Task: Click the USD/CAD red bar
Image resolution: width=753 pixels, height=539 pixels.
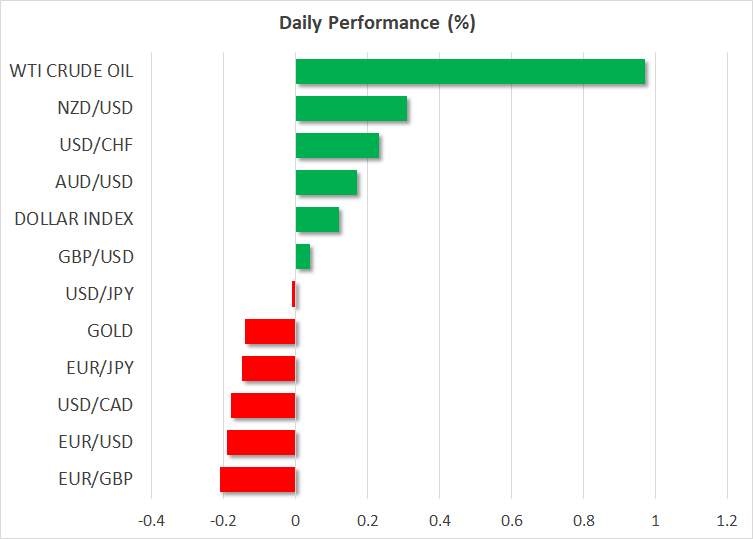Action: tap(263, 405)
